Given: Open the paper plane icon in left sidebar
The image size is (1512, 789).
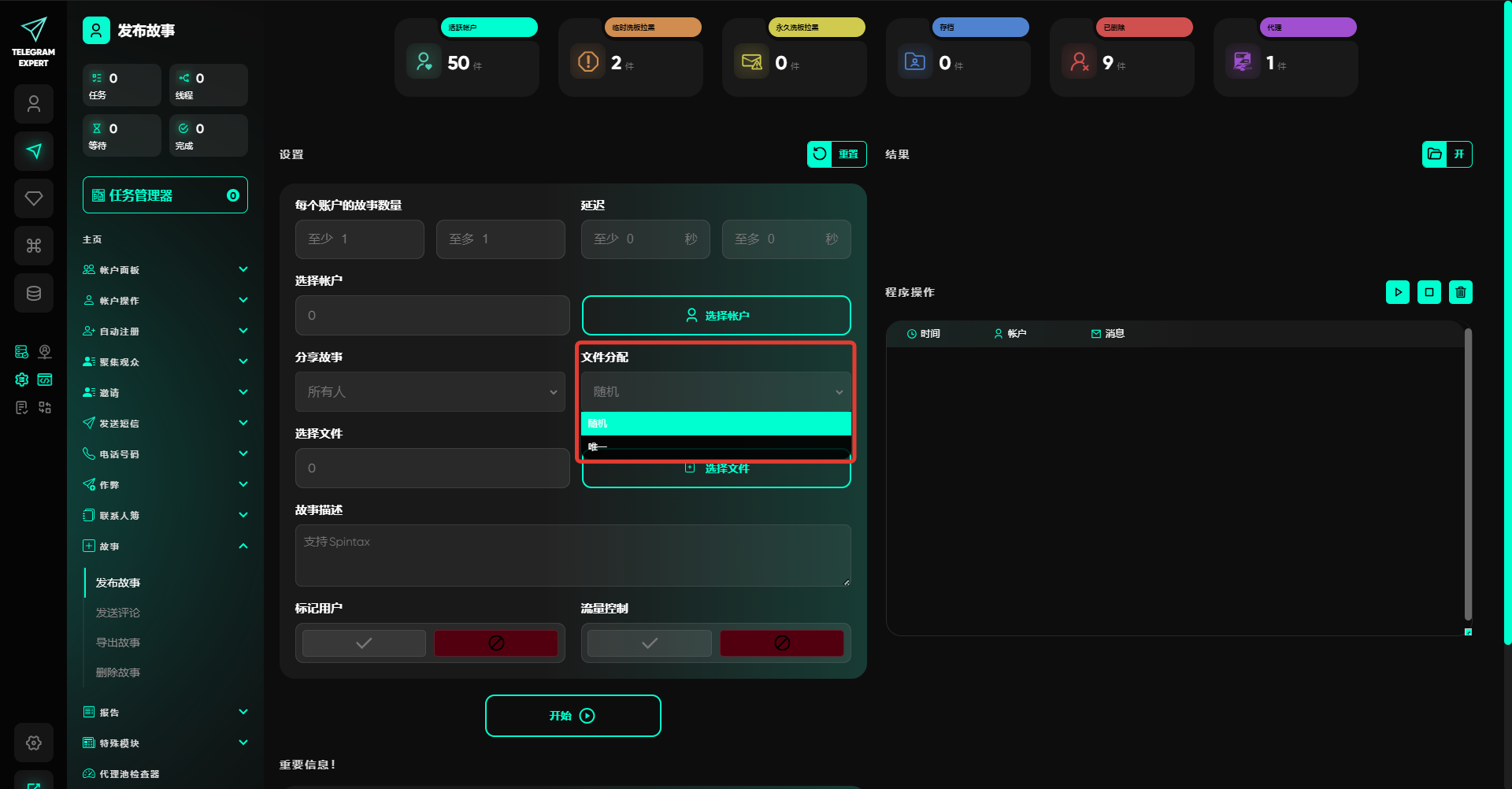Looking at the screenshot, I should tap(34, 151).
